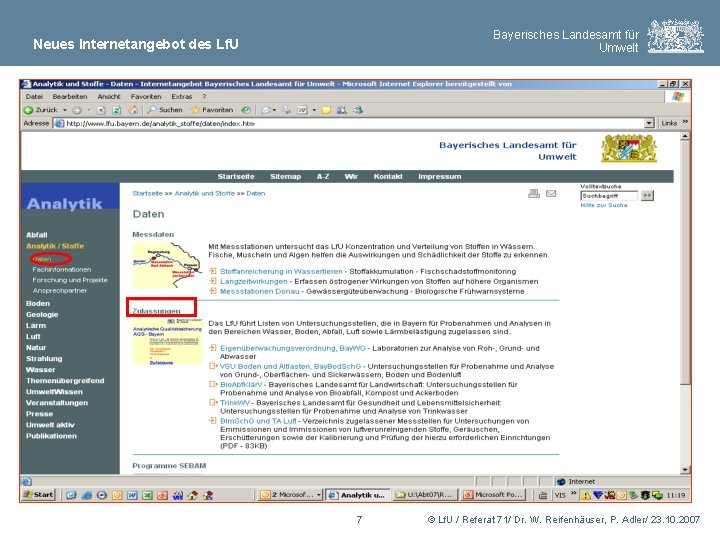
Task: Open the Mail button dropdown arrow
Action: point(275,110)
